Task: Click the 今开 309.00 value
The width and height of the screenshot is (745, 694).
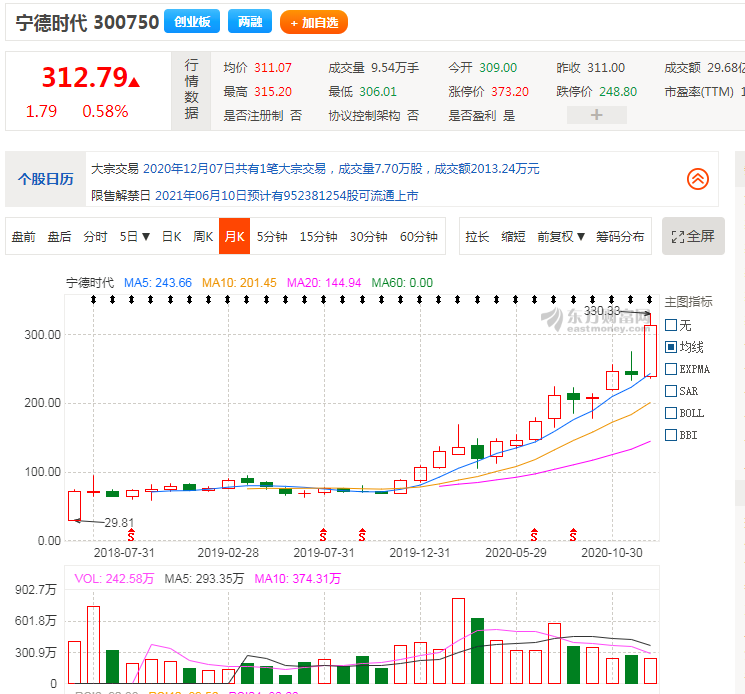Action: [x=498, y=68]
